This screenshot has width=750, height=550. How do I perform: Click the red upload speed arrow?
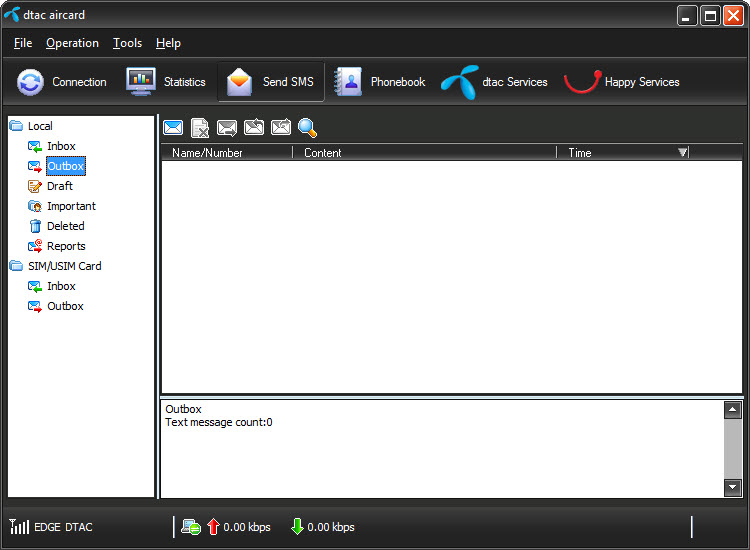tap(213, 527)
